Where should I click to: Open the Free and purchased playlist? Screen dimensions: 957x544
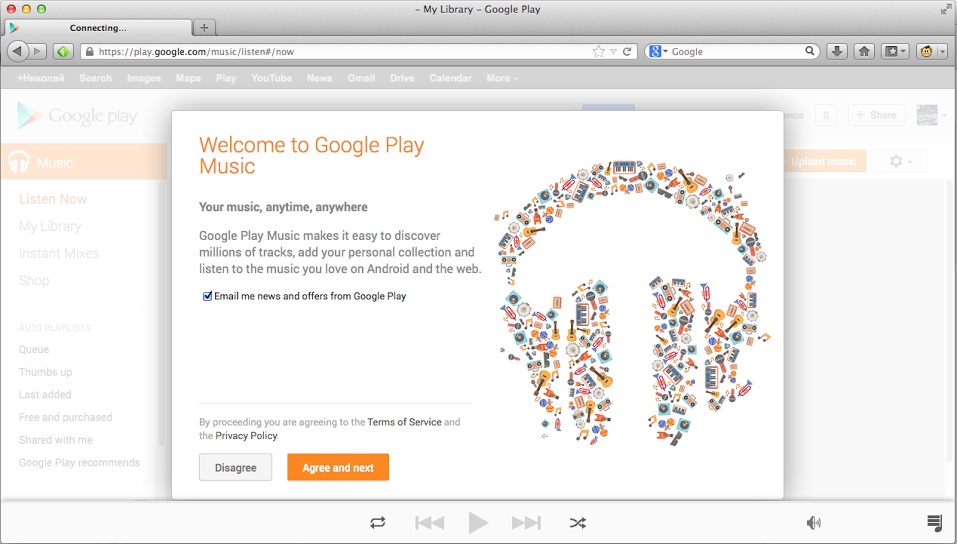coord(66,417)
